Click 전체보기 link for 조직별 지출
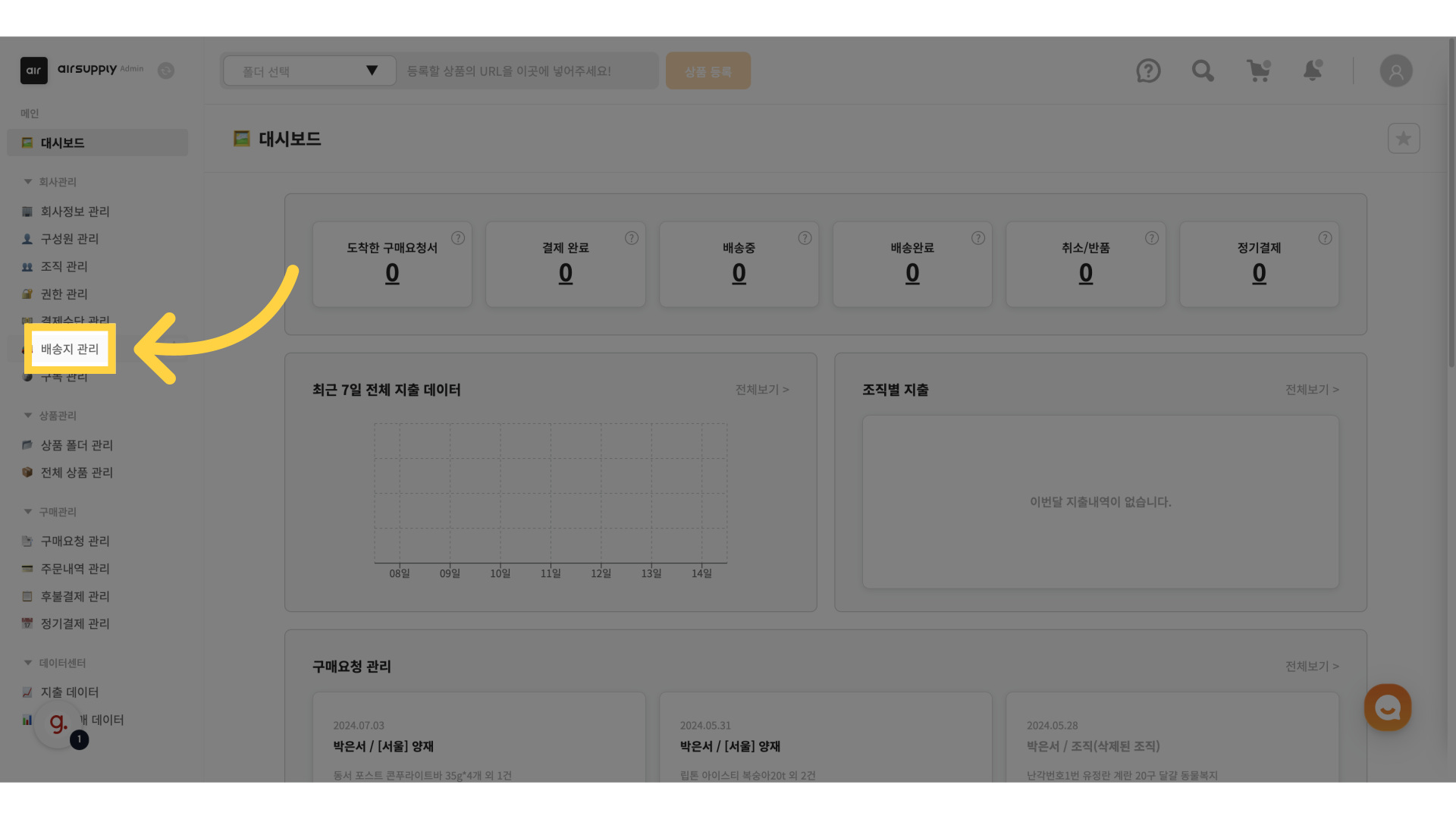This screenshot has width=1456, height=819. pos(1311,390)
